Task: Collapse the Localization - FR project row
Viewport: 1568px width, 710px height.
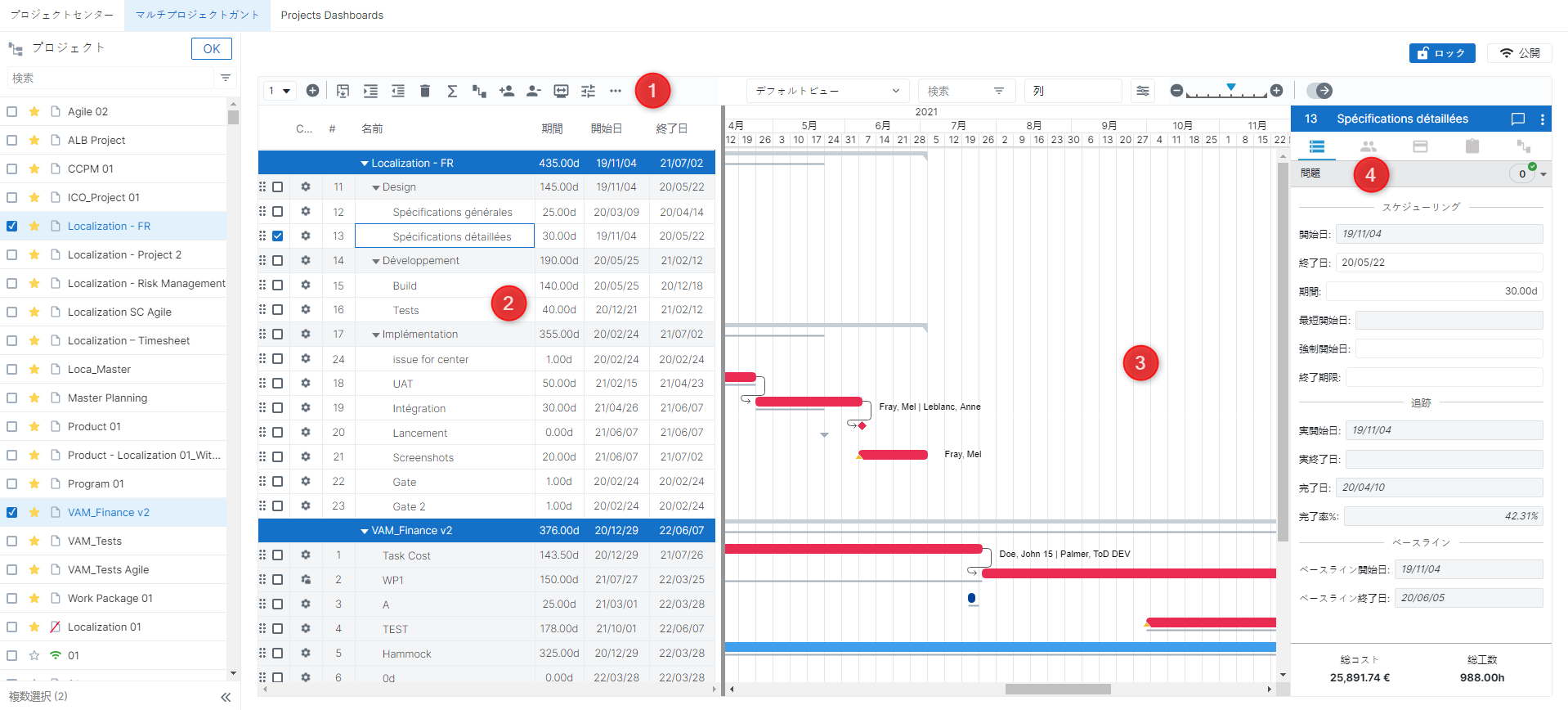Action: tap(365, 164)
